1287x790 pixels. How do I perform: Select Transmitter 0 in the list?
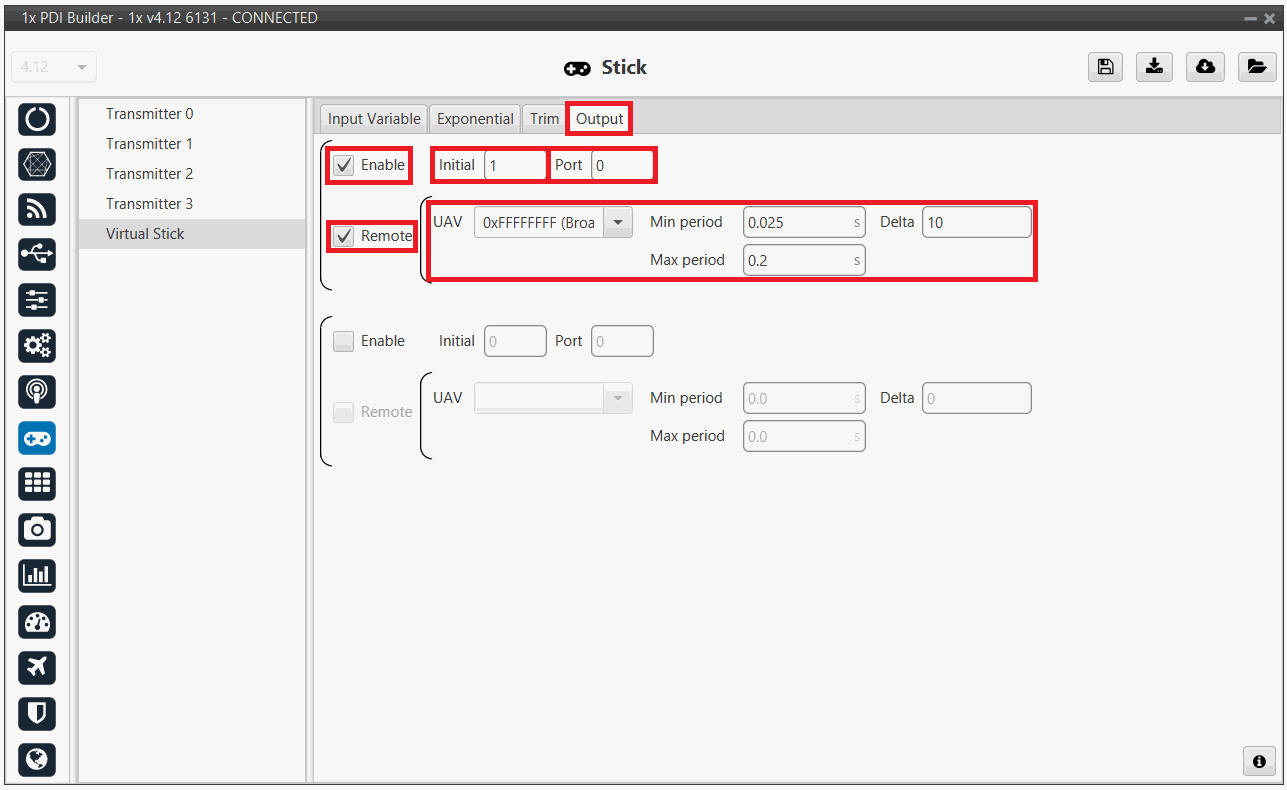[150, 114]
